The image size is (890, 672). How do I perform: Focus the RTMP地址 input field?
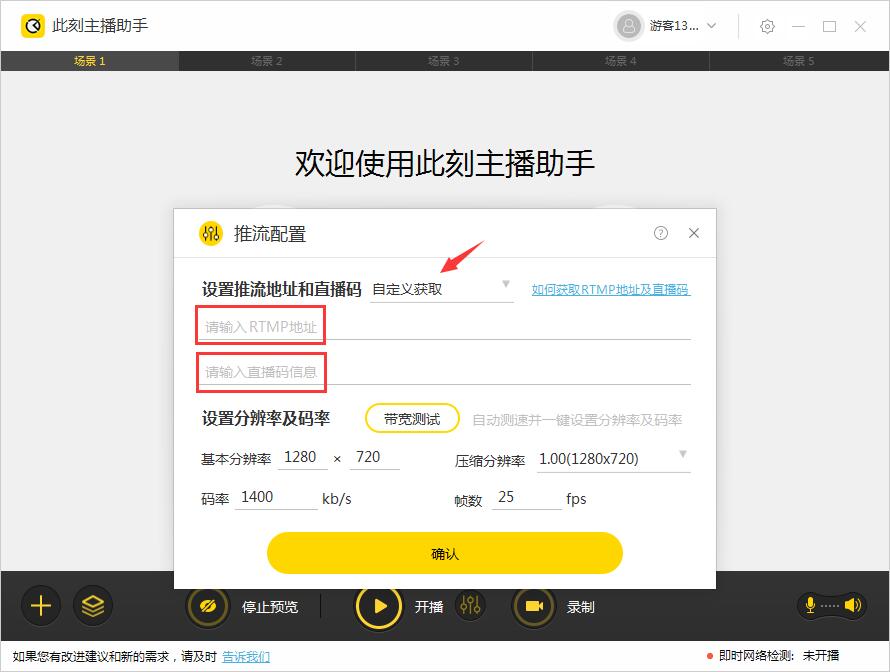pyautogui.click(x=444, y=327)
